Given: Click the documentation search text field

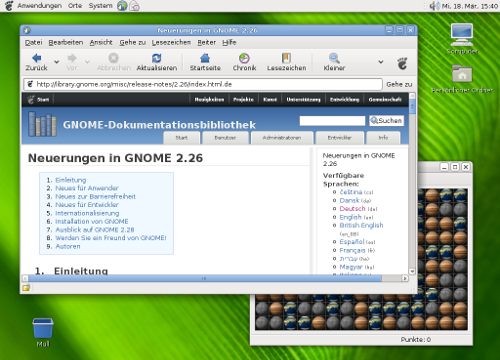Looking at the screenshot, I should [332, 121].
